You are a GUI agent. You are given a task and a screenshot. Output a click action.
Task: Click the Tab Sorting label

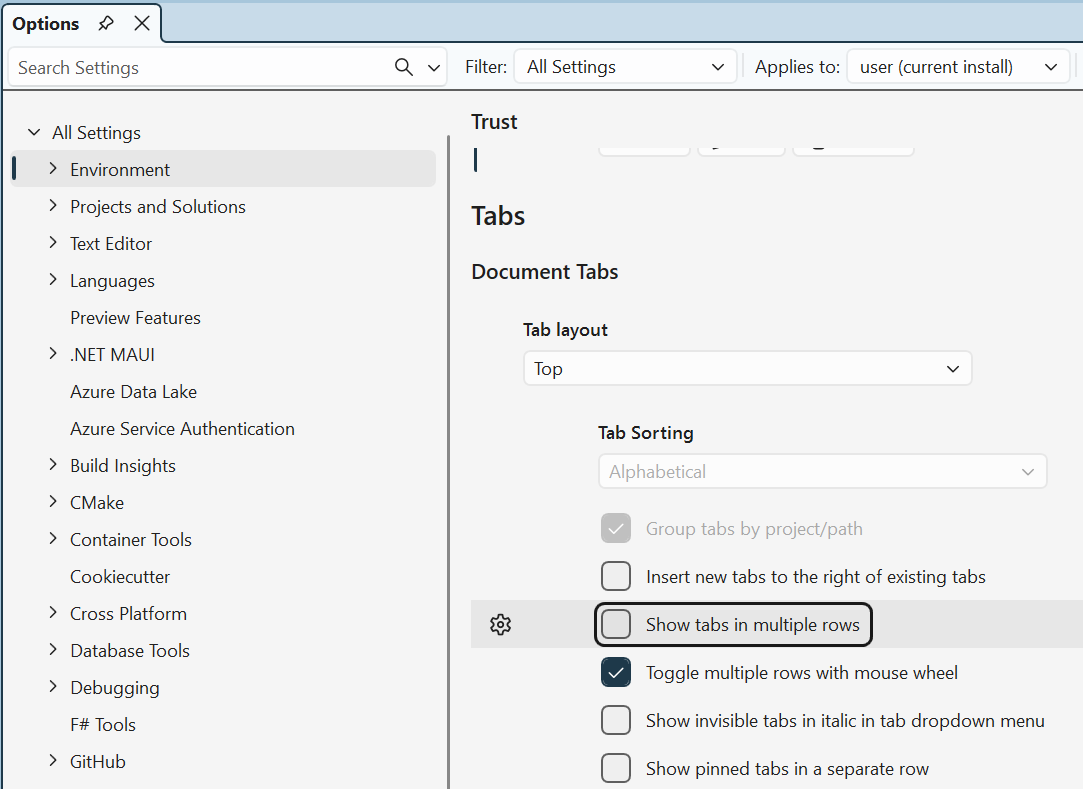[x=645, y=432]
